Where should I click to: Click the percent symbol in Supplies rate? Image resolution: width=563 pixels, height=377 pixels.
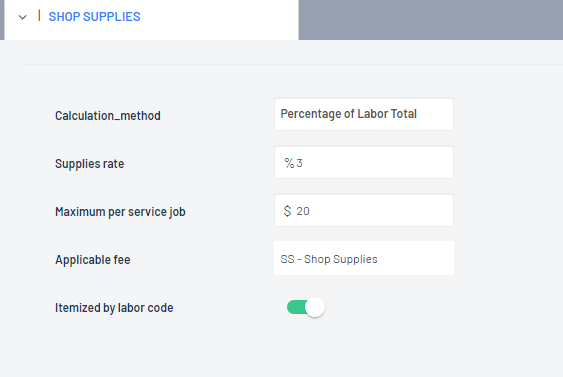(x=289, y=163)
